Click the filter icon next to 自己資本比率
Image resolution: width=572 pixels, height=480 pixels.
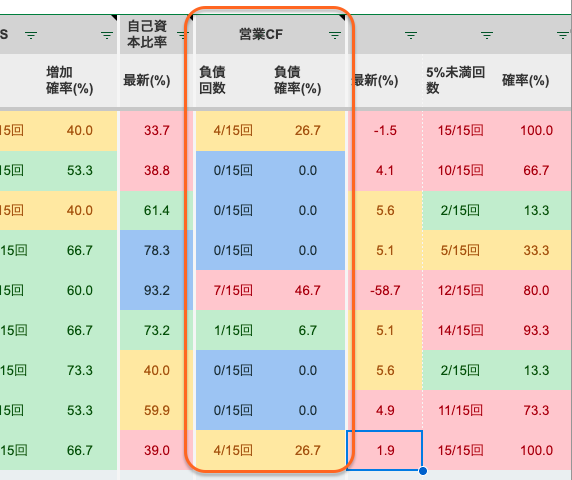coord(182,35)
